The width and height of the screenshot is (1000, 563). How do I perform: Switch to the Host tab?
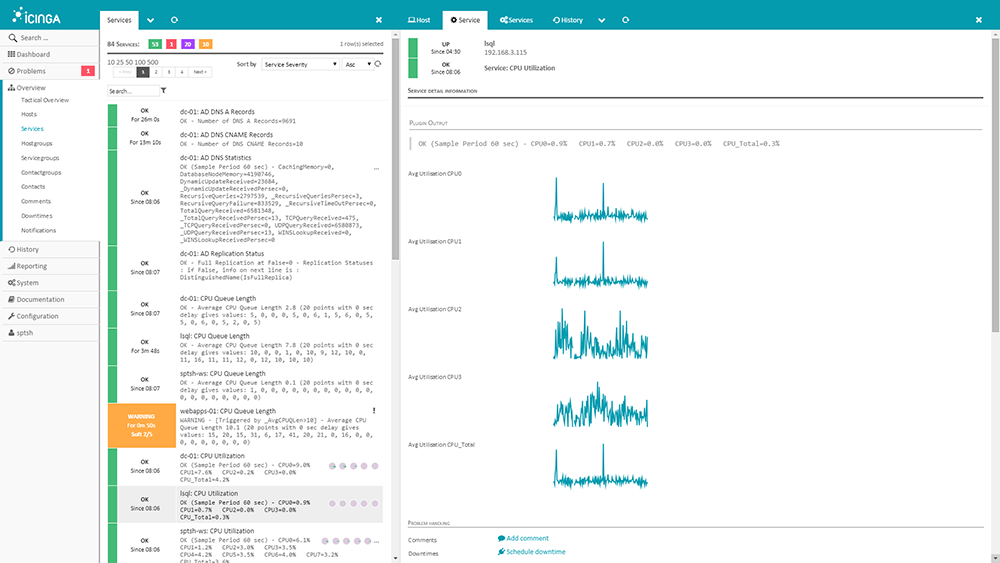(419, 20)
